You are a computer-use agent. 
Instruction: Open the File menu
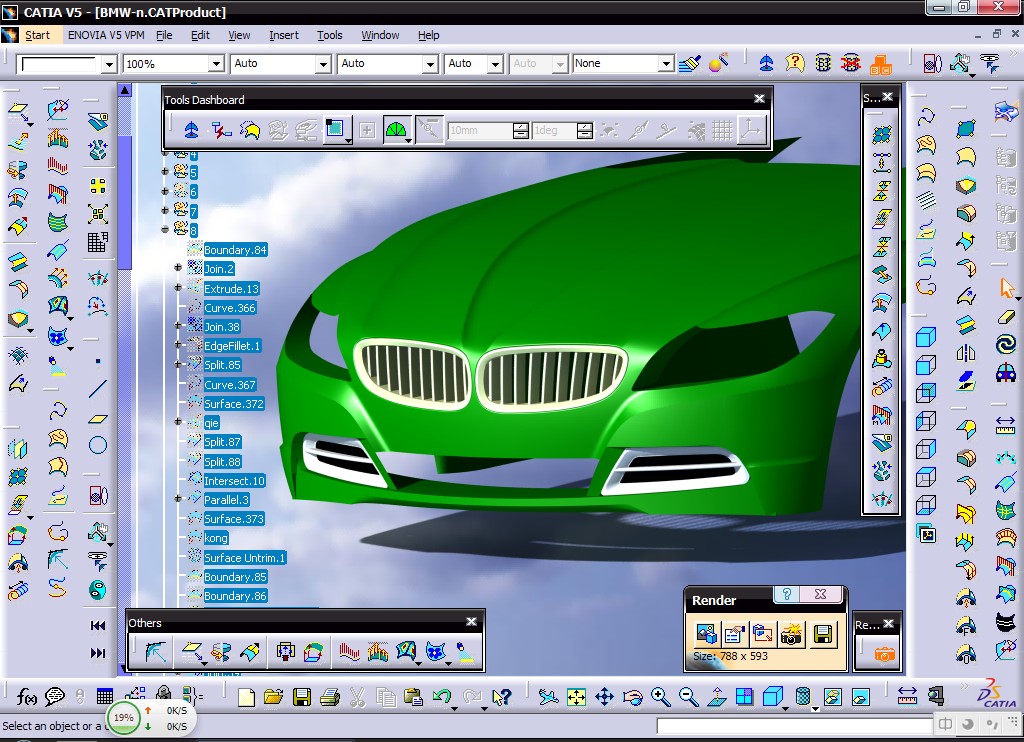click(x=164, y=35)
